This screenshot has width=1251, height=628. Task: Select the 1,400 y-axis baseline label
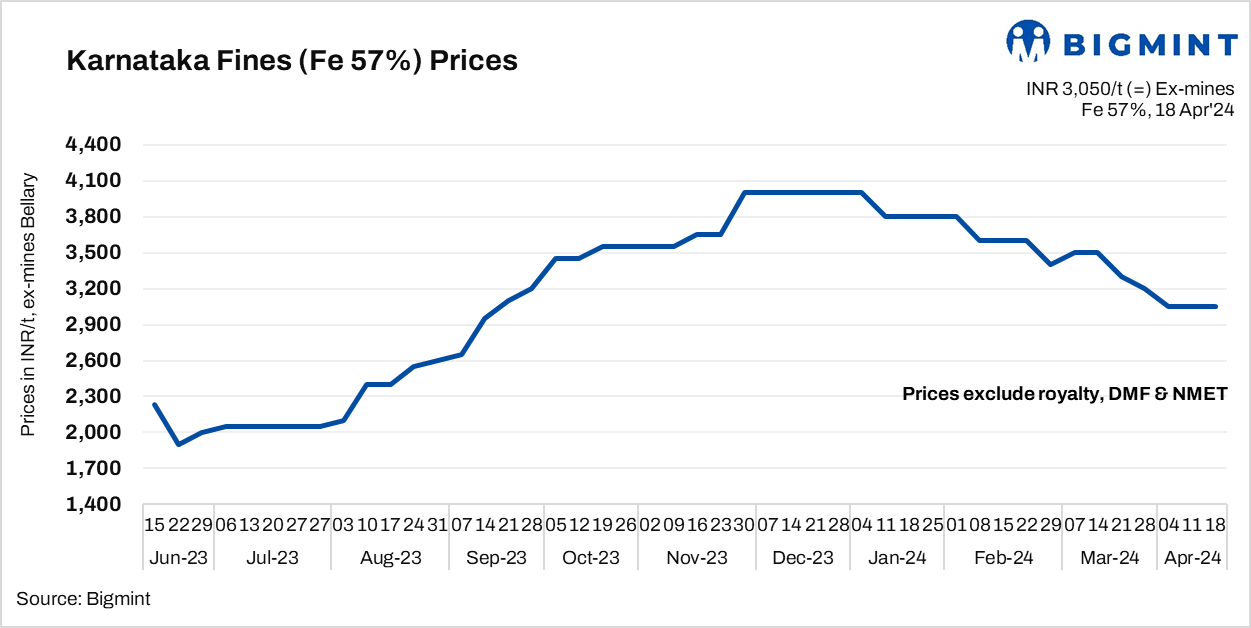coord(92,505)
